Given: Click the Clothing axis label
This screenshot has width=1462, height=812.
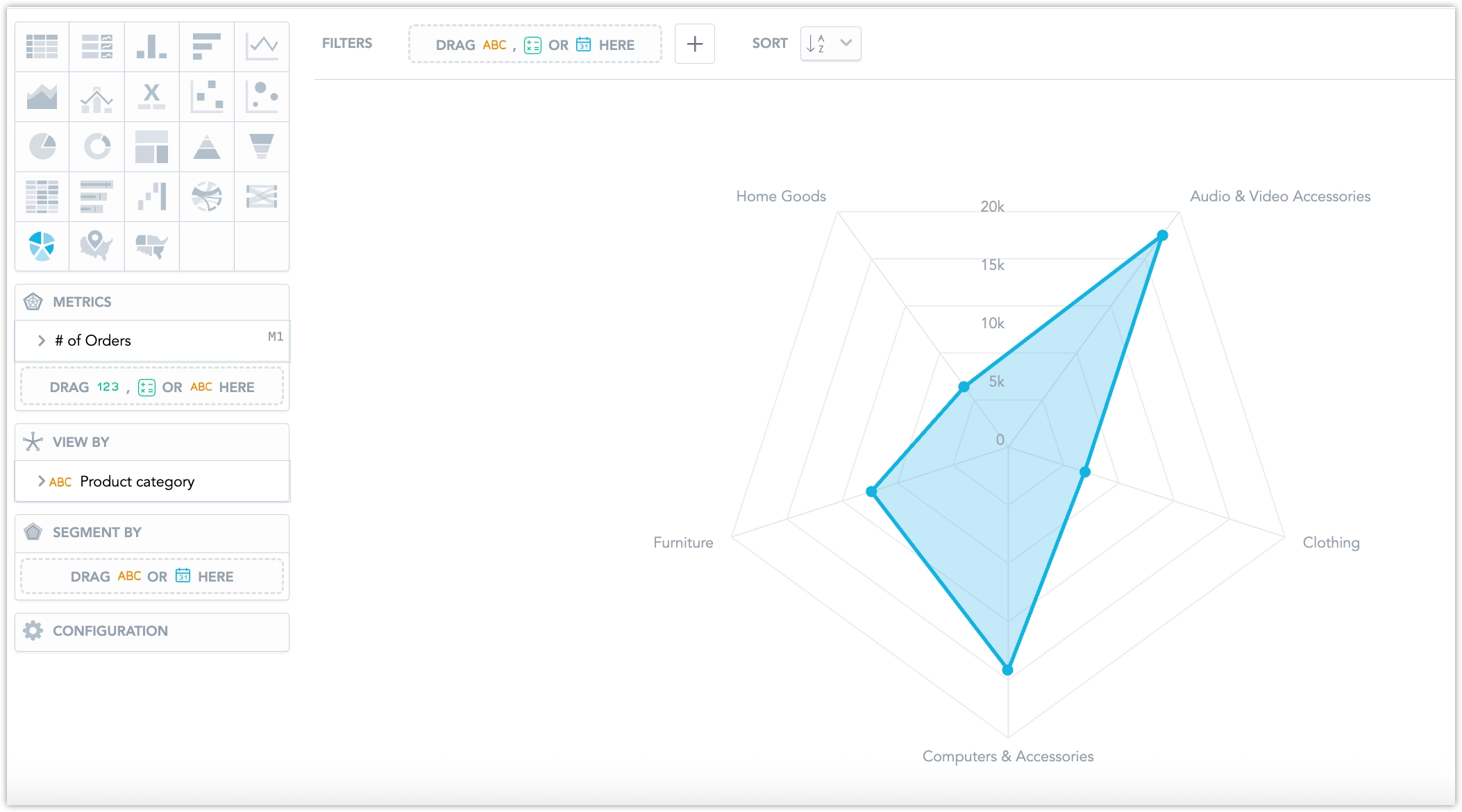Looking at the screenshot, I should [1331, 543].
